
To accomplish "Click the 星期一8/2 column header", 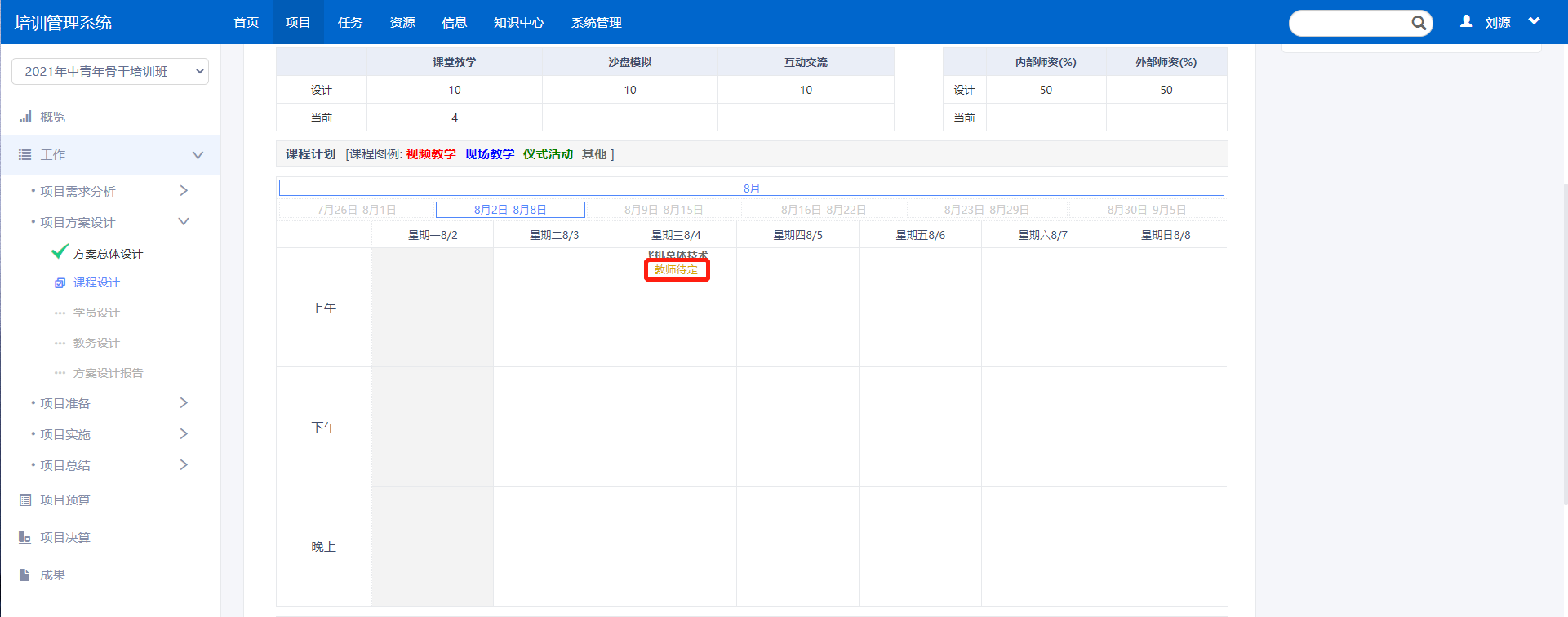I will click(x=433, y=235).
